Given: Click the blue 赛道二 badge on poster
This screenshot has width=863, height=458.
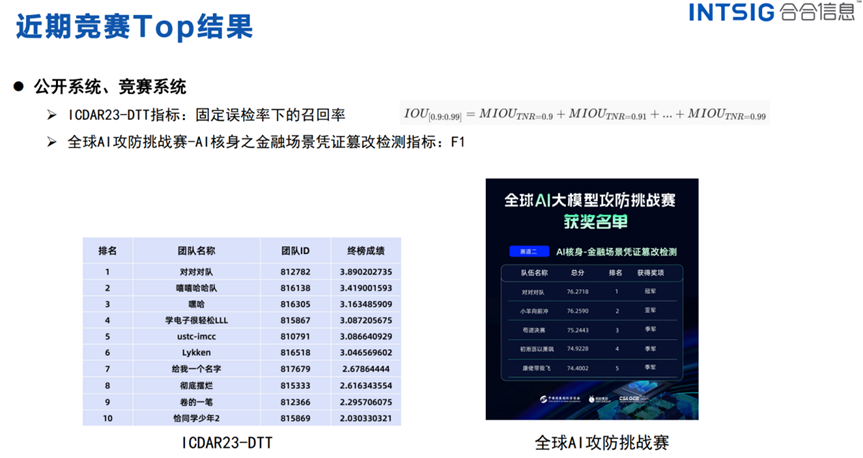Looking at the screenshot, I should (529, 252).
